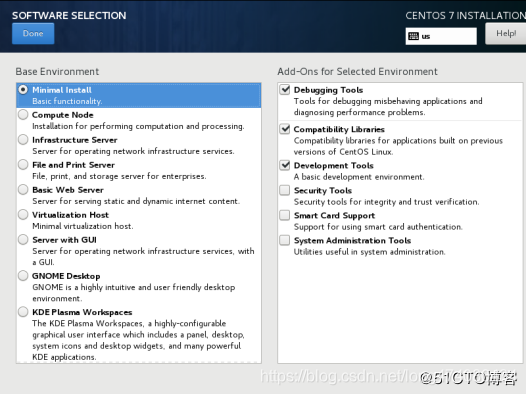Click the System Administration Tools label
527x395 pixels.
click(x=353, y=241)
